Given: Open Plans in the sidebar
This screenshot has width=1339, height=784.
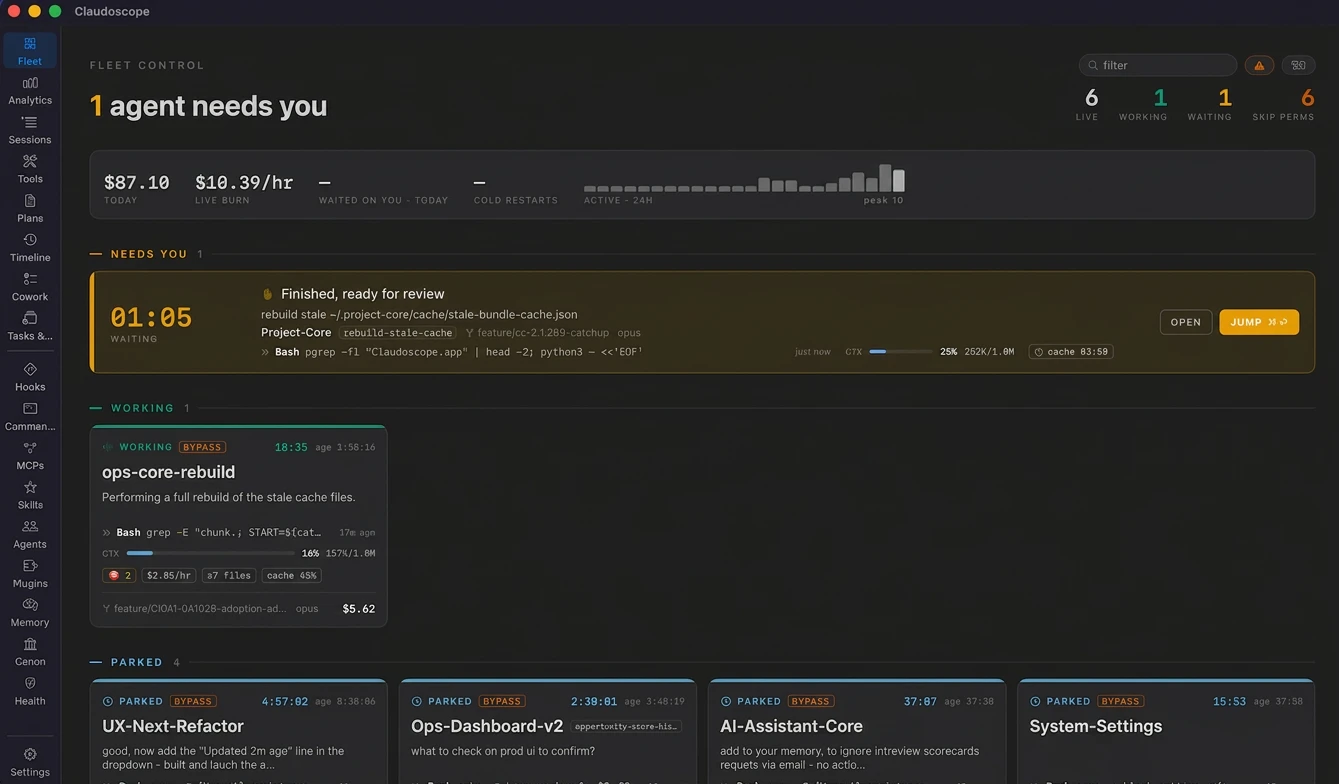Looking at the screenshot, I should 30,208.
